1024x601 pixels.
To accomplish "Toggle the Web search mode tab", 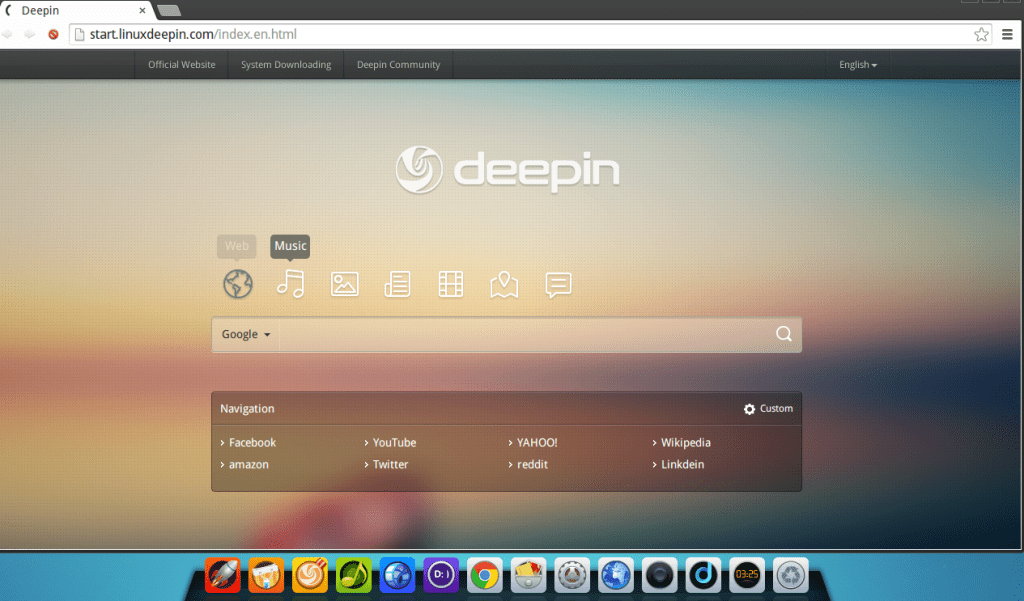I will 236,246.
